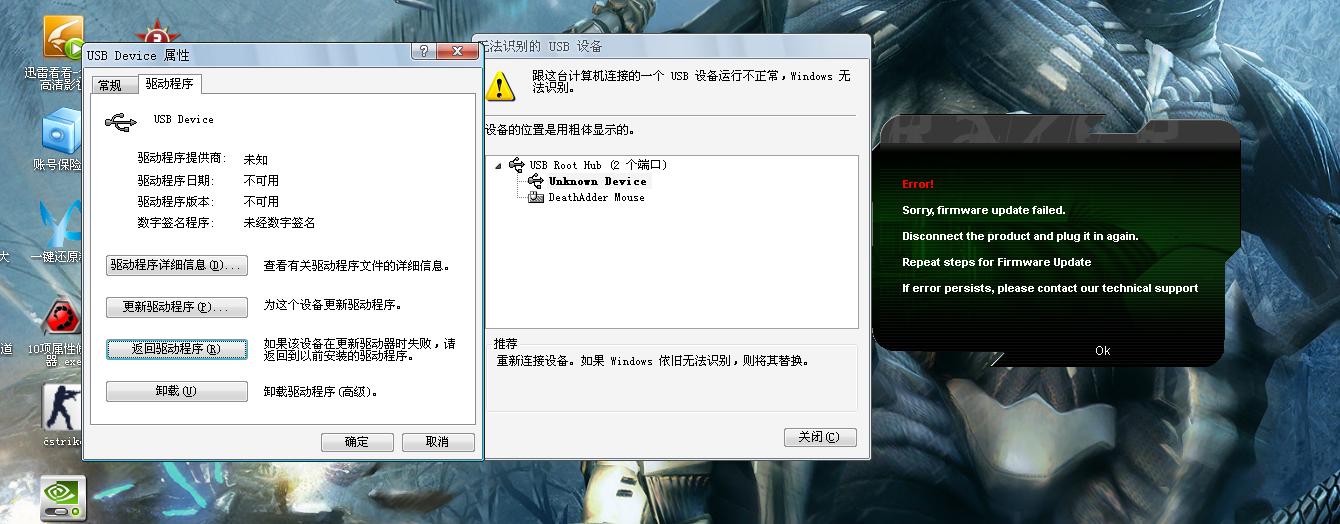Image resolution: width=1340 pixels, height=524 pixels.
Task: Open the account safe (账号保险) desktop icon
Action: click(60, 133)
